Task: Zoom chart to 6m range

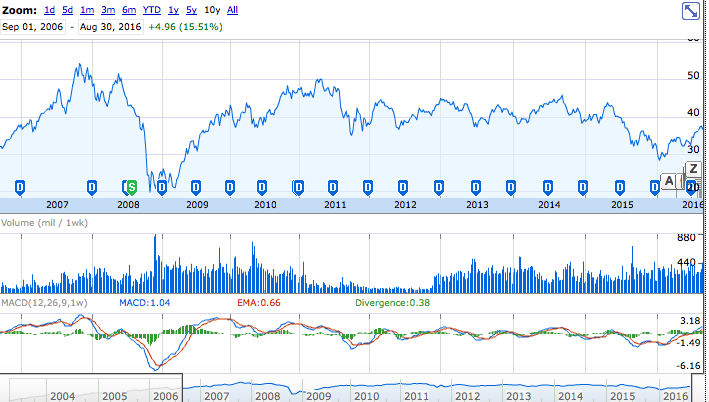Action: pyautogui.click(x=129, y=10)
